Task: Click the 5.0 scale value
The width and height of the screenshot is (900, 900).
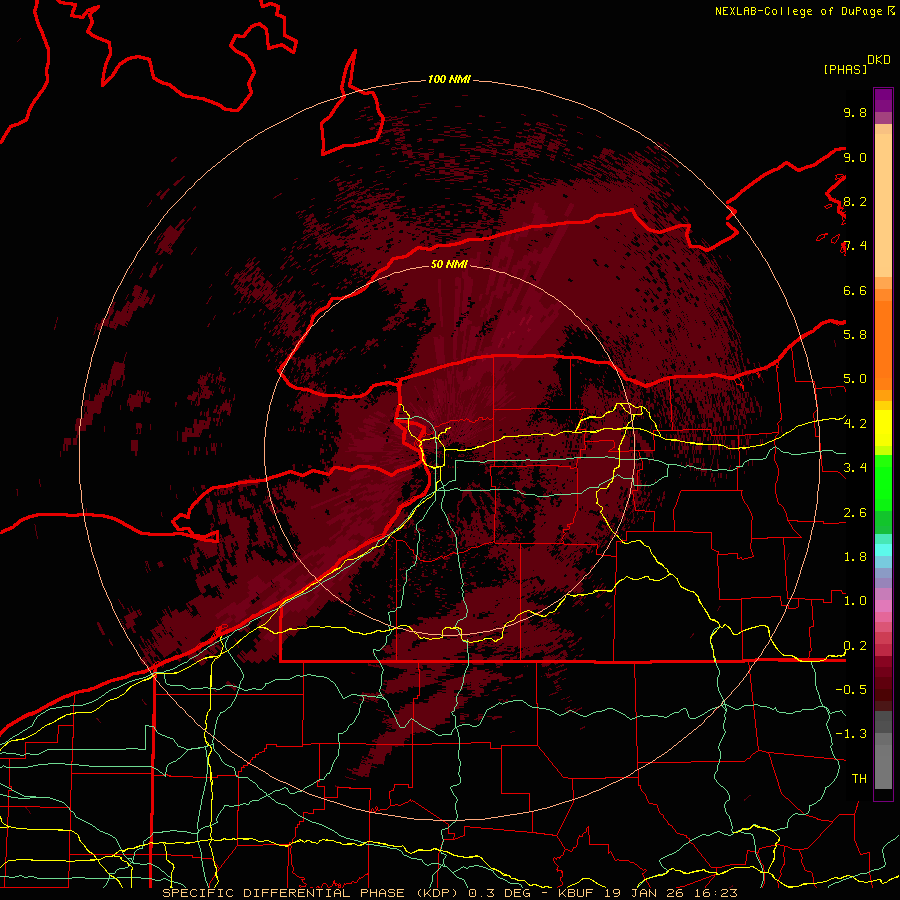Action: pyautogui.click(x=855, y=379)
